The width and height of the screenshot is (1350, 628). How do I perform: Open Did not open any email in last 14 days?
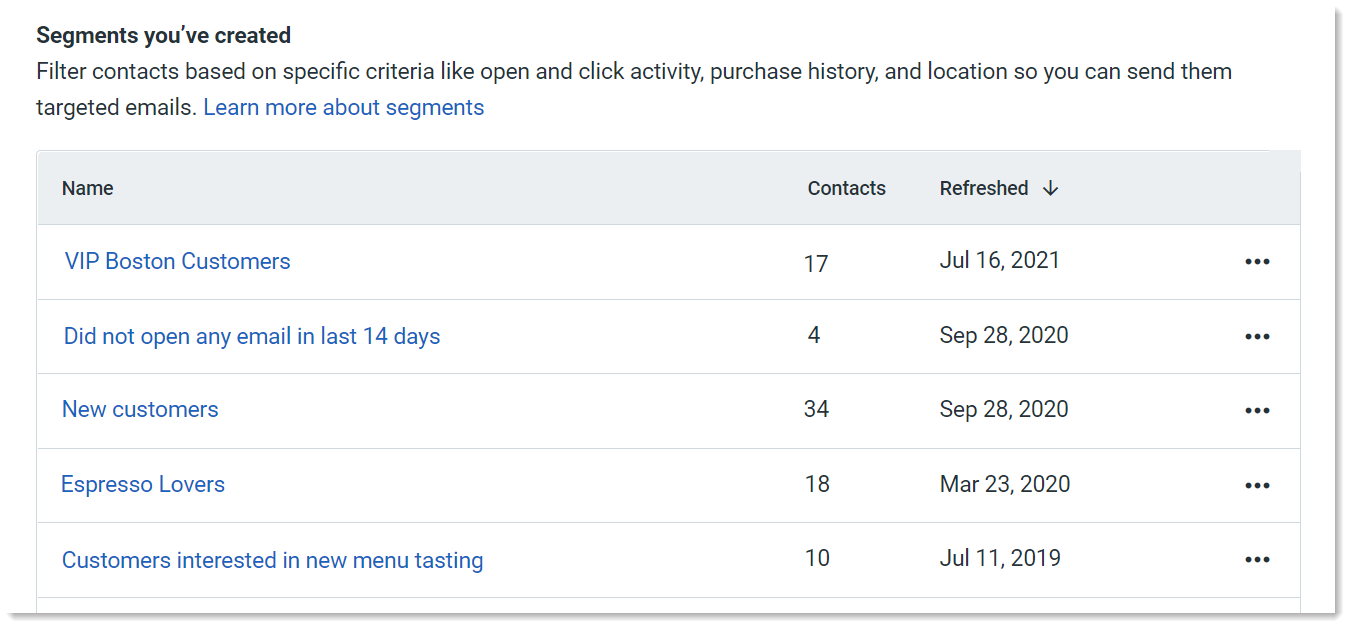[x=252, y=336]
